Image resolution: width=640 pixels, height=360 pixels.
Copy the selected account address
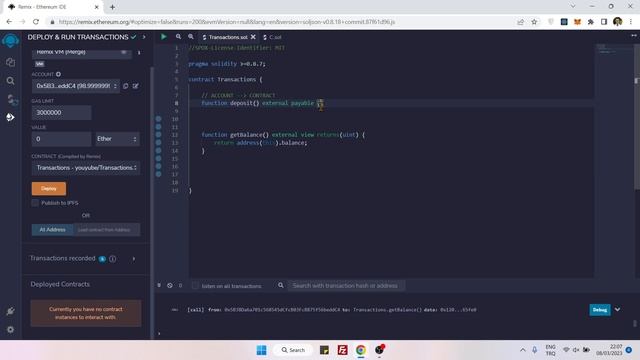[x=126, y=86]
